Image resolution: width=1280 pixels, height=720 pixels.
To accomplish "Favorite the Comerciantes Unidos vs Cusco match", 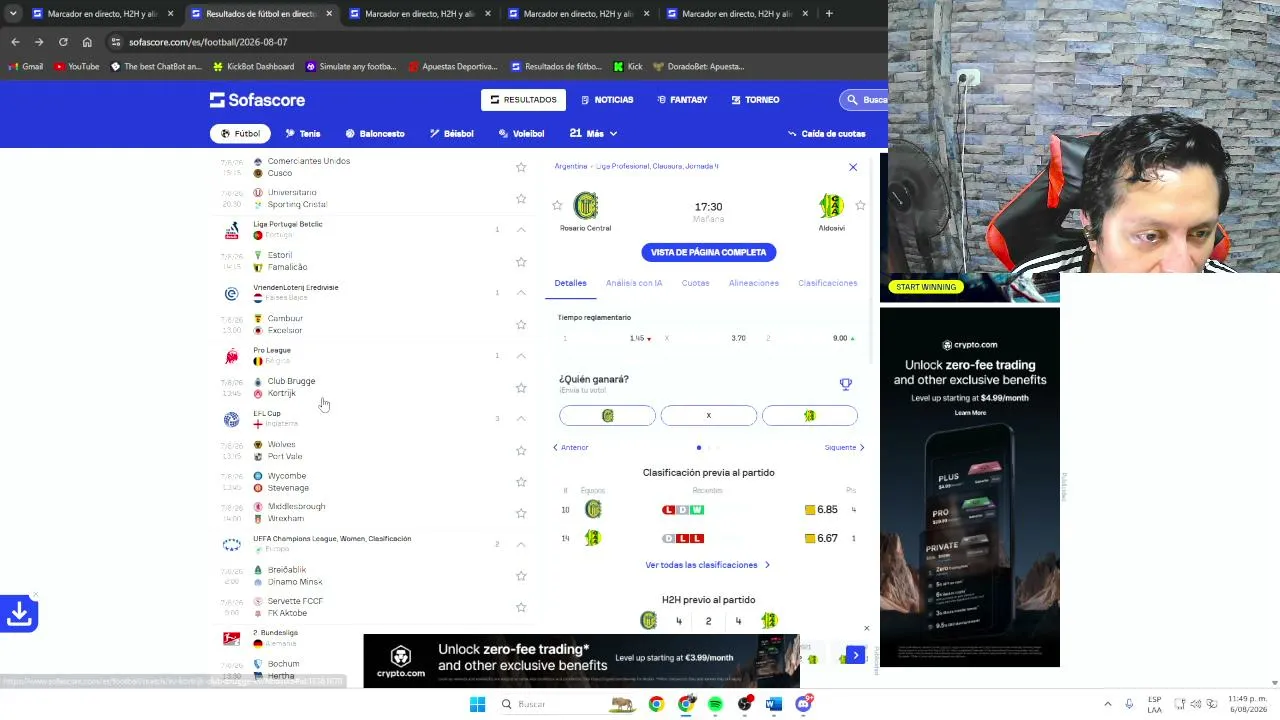I will click(521, 167).
